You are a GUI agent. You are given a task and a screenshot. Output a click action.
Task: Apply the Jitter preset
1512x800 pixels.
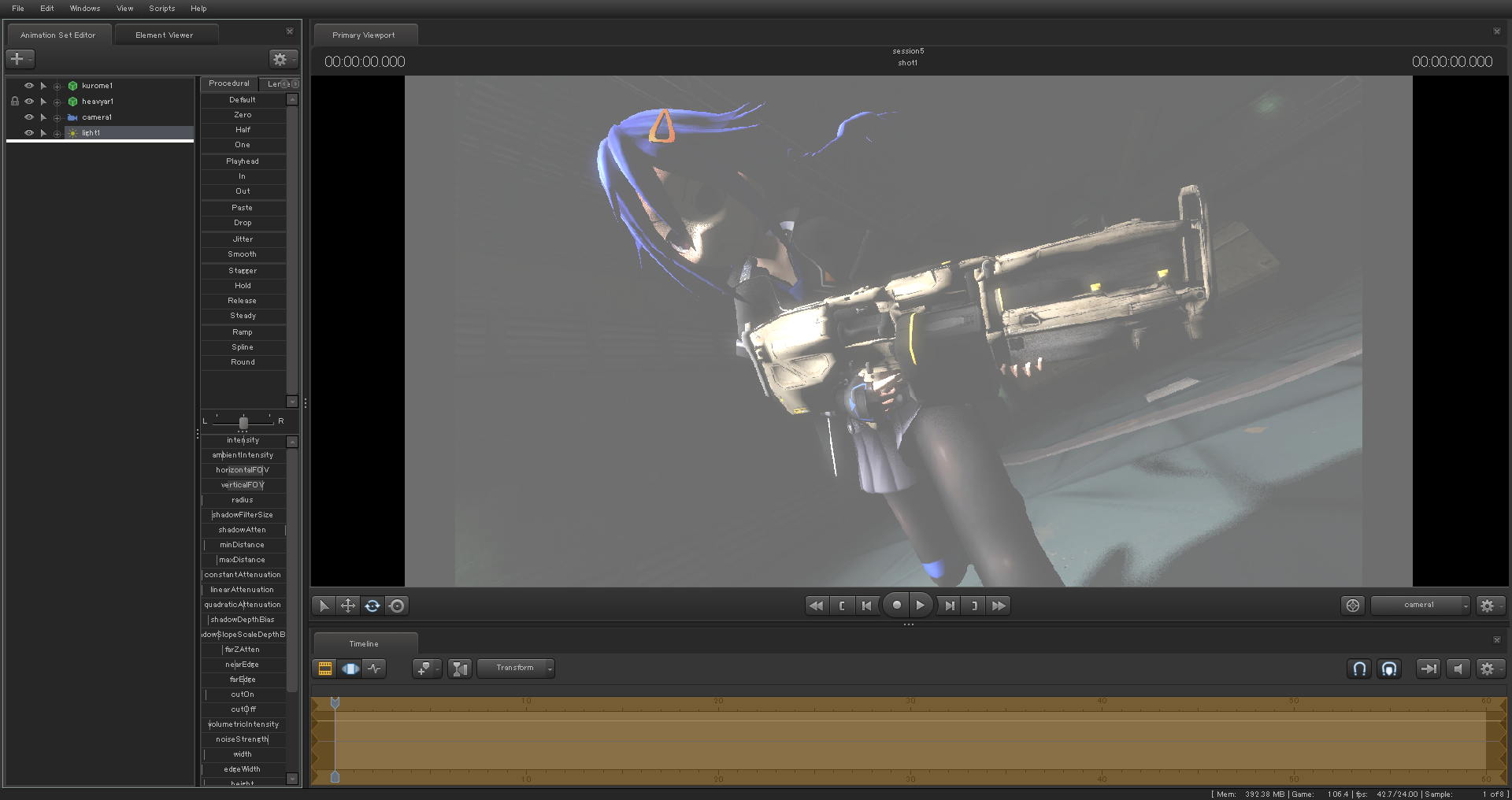click(243, 239)
